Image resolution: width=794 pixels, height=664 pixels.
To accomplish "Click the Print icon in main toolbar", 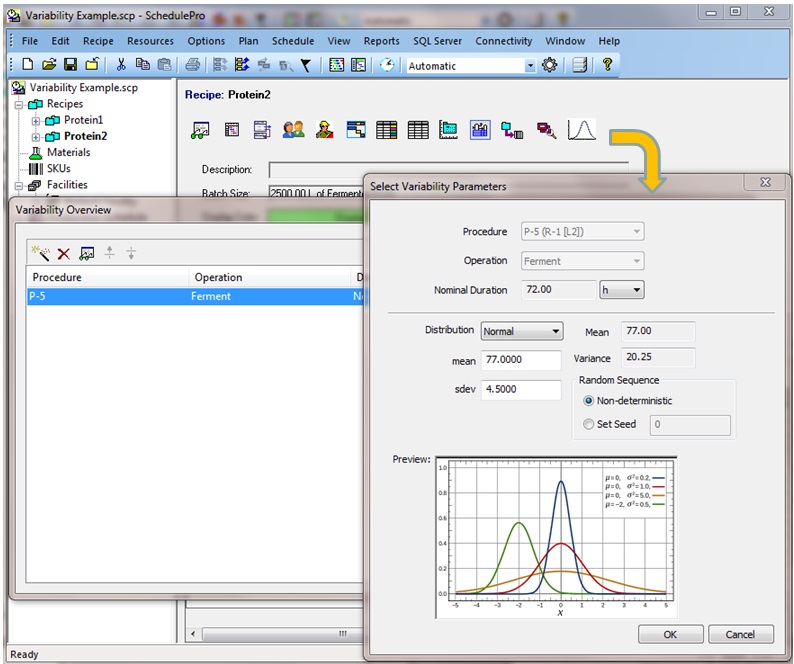I will (x=193, y=65).
